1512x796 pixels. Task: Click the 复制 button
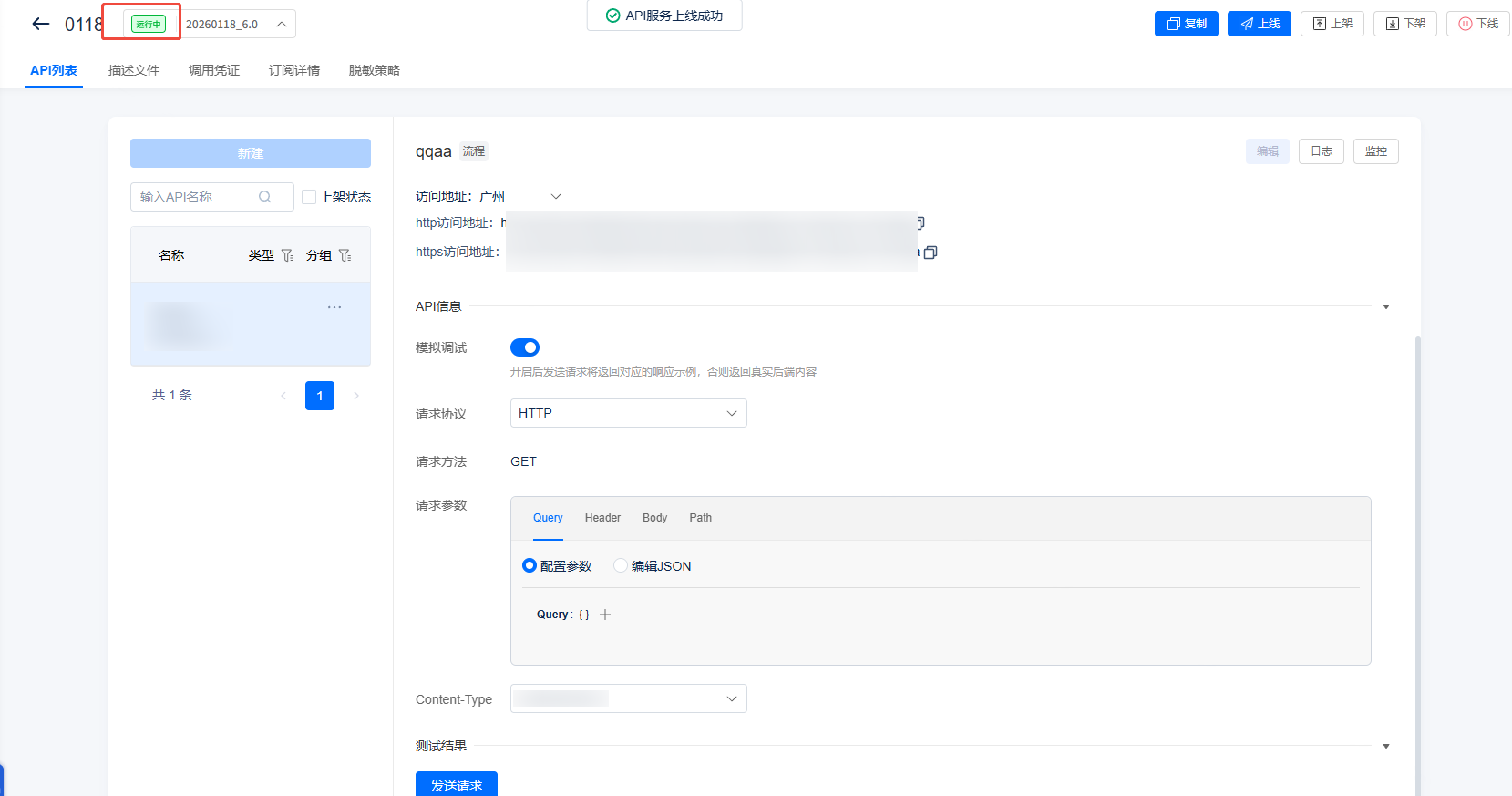point(1187,24)
